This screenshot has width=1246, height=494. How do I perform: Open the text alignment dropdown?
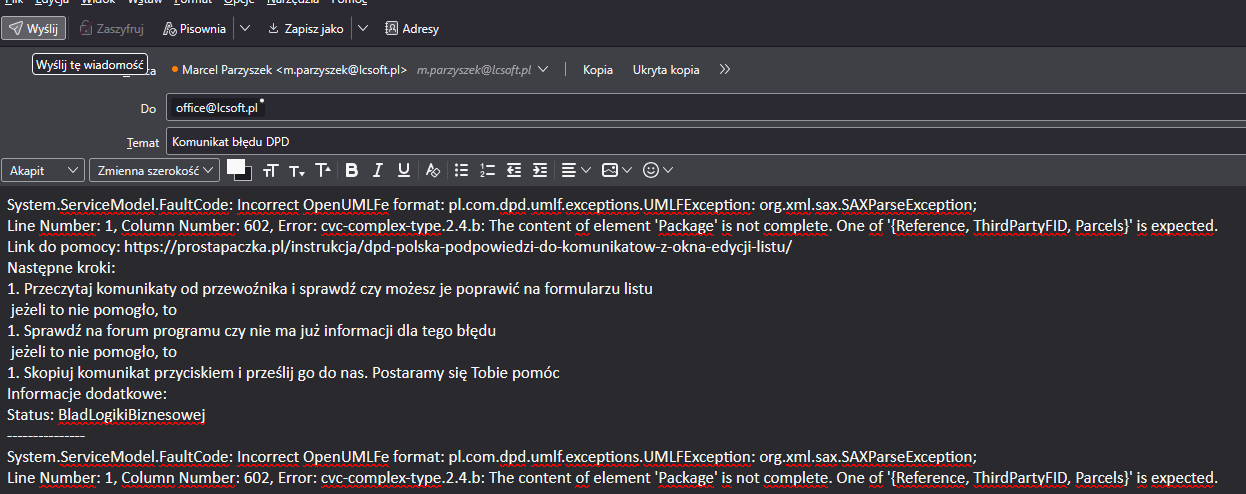point(575,171)
